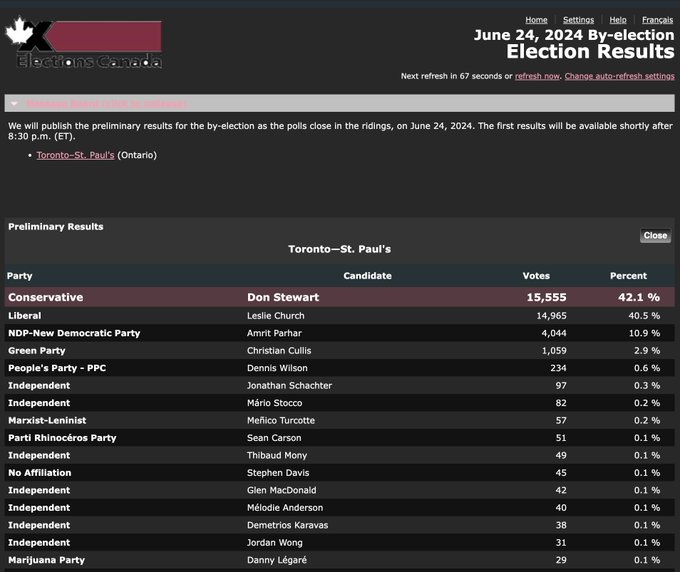680x572 pixels.
Task: Click the Party column header
Action: click(20, 276)
